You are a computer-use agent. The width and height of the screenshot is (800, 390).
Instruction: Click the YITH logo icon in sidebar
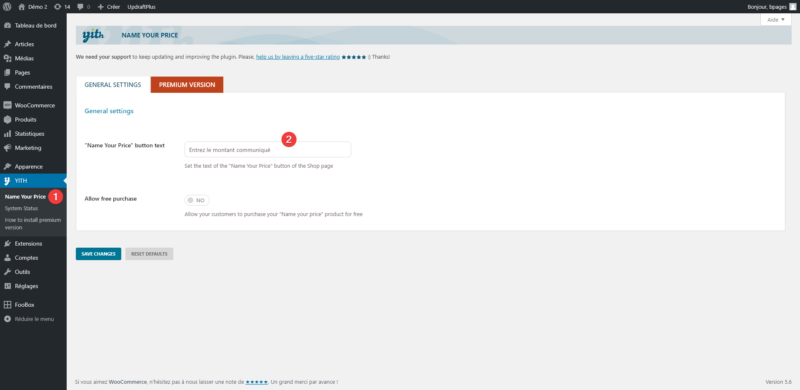(x=7, y=181)
